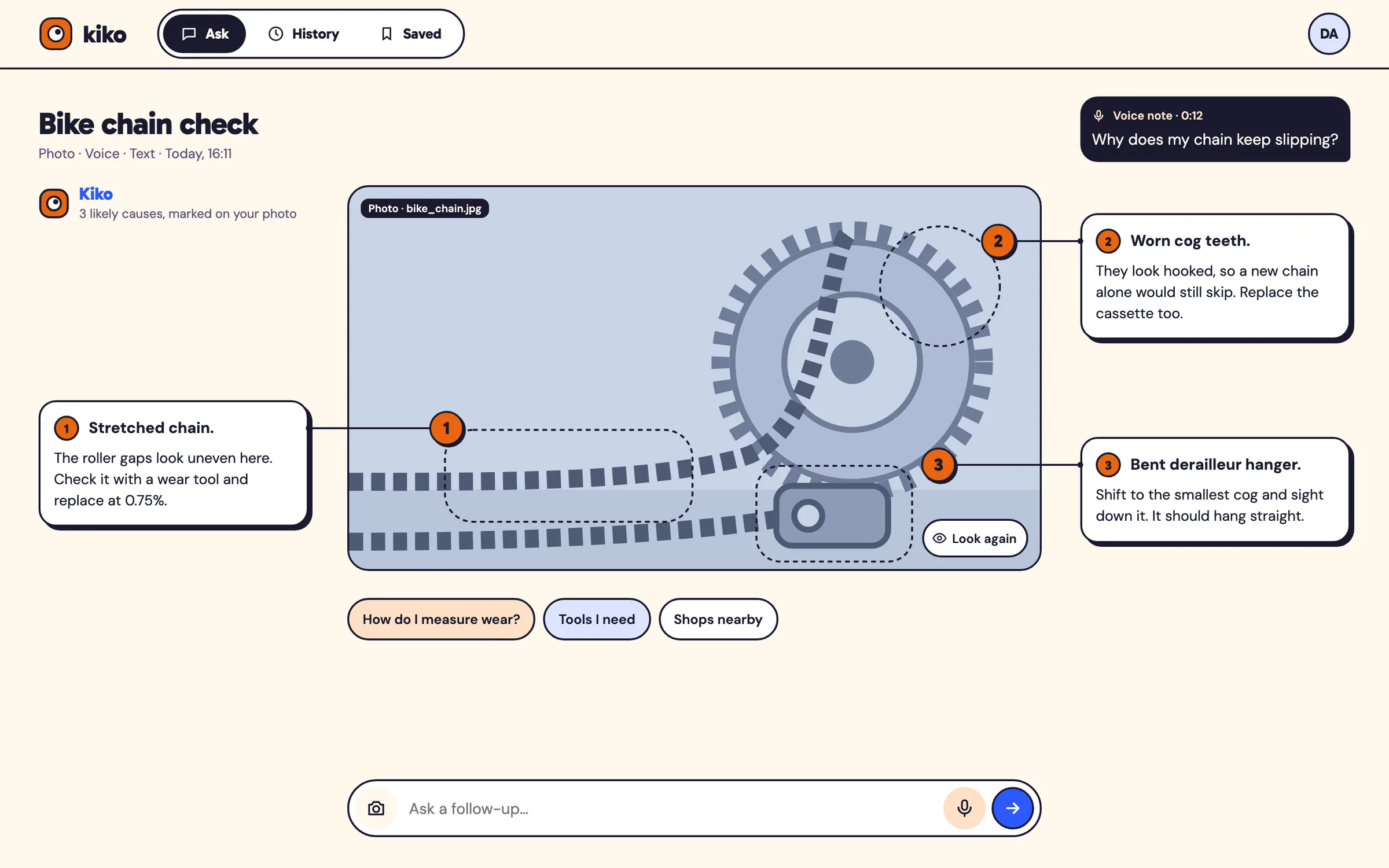Click the Photo · bike_chain.jpg label

click(425, 208)
